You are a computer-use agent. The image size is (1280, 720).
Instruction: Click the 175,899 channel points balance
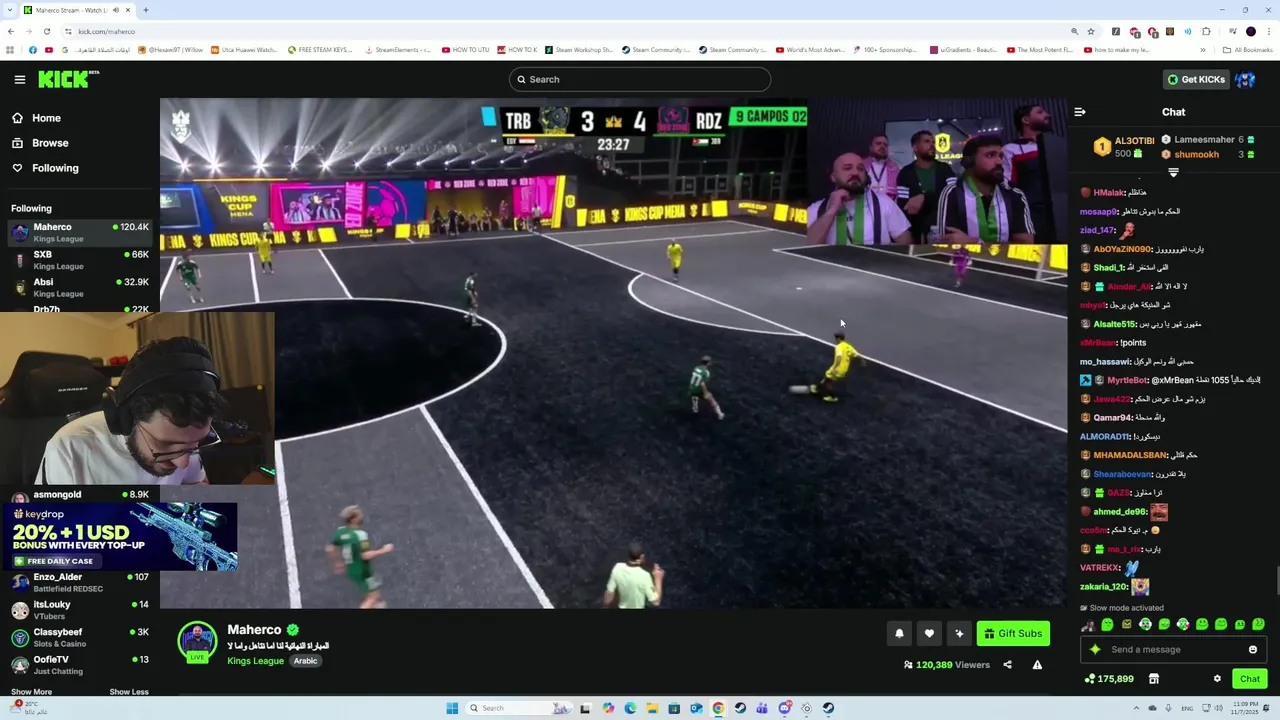1110,679
